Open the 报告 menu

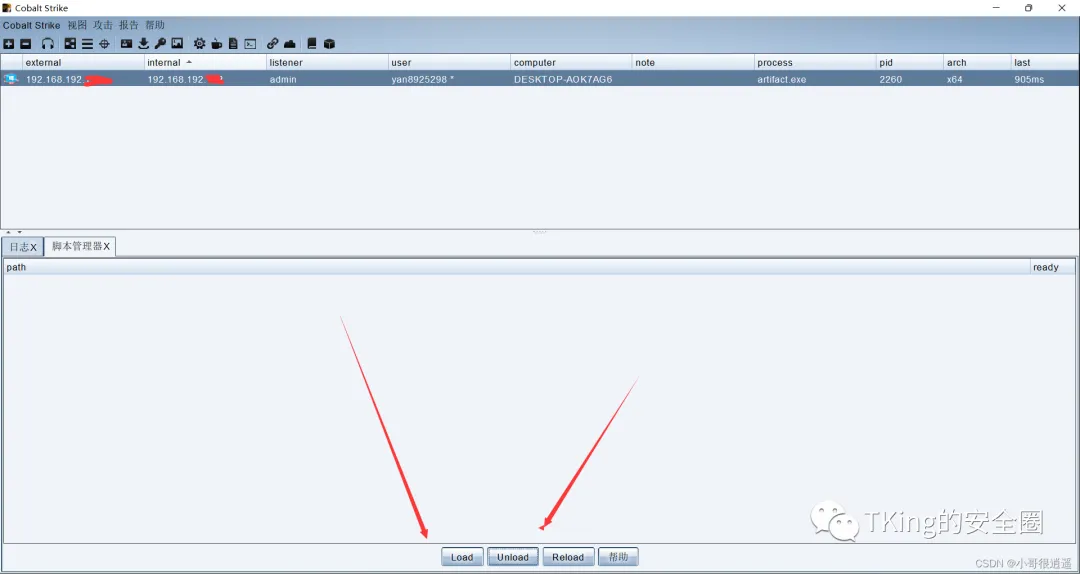pos(129,25)
